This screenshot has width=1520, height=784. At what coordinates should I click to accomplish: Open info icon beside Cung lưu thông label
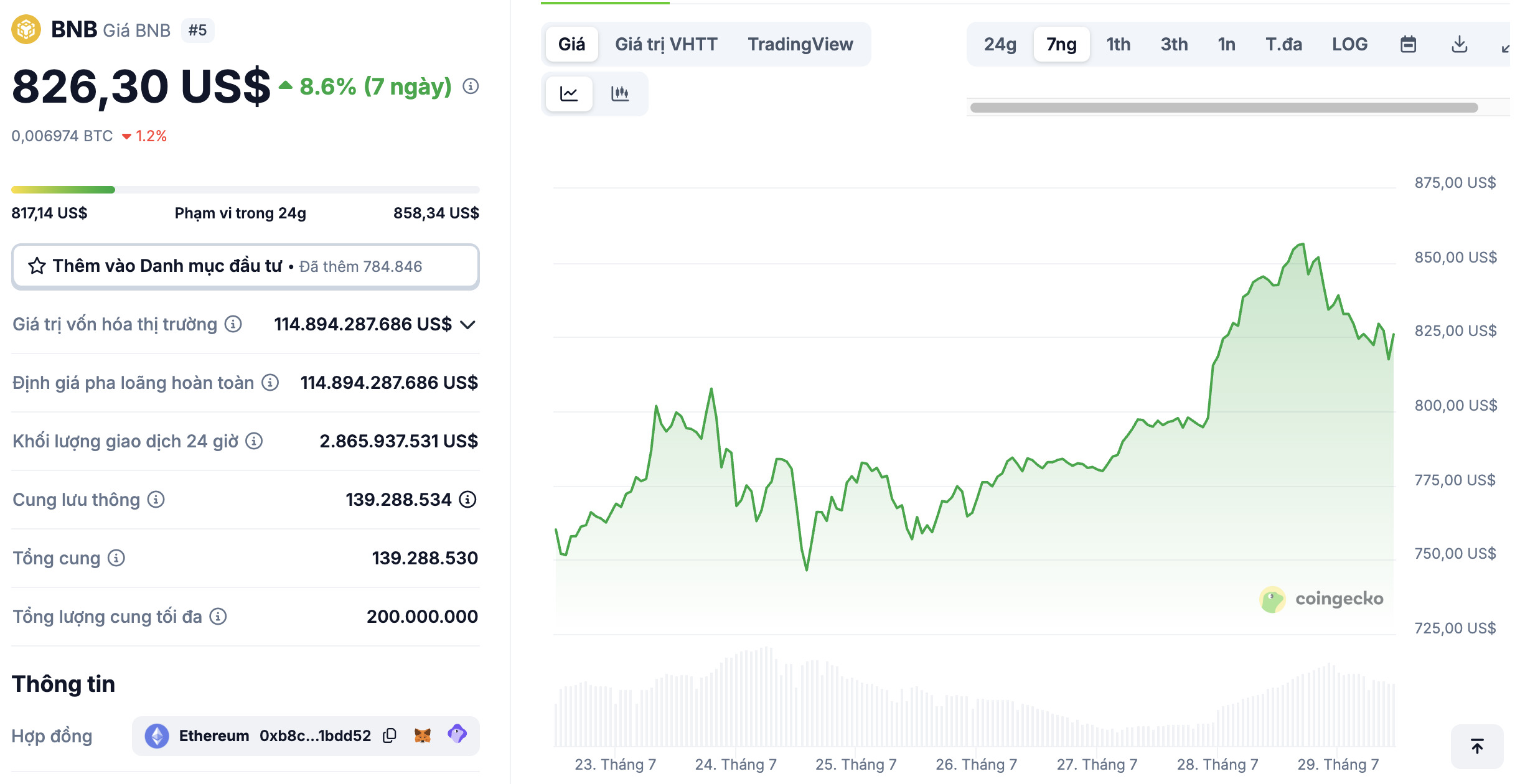pos(156,500)
